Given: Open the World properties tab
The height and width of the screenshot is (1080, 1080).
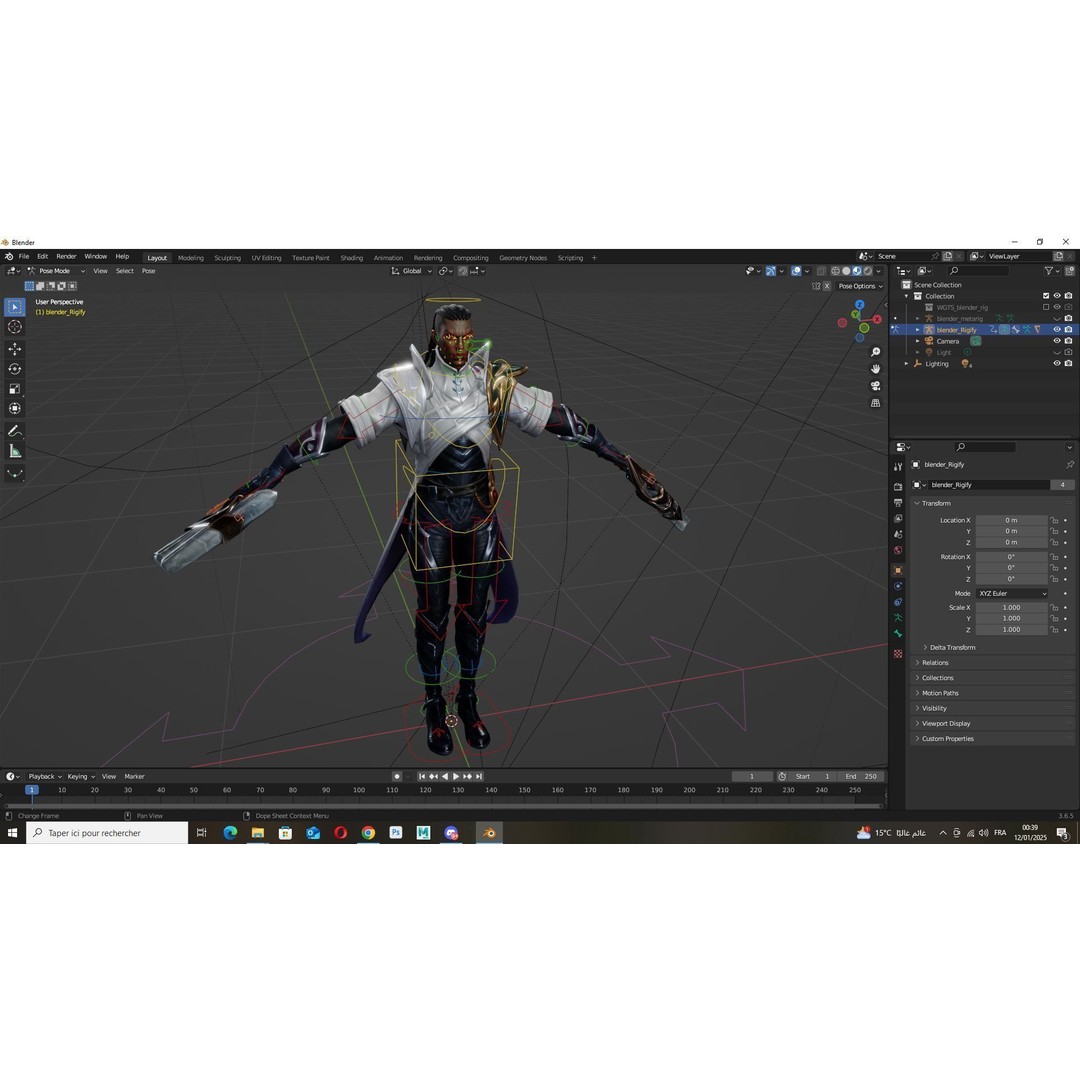Looking at the screenshot, I should (x=898, y=550).
